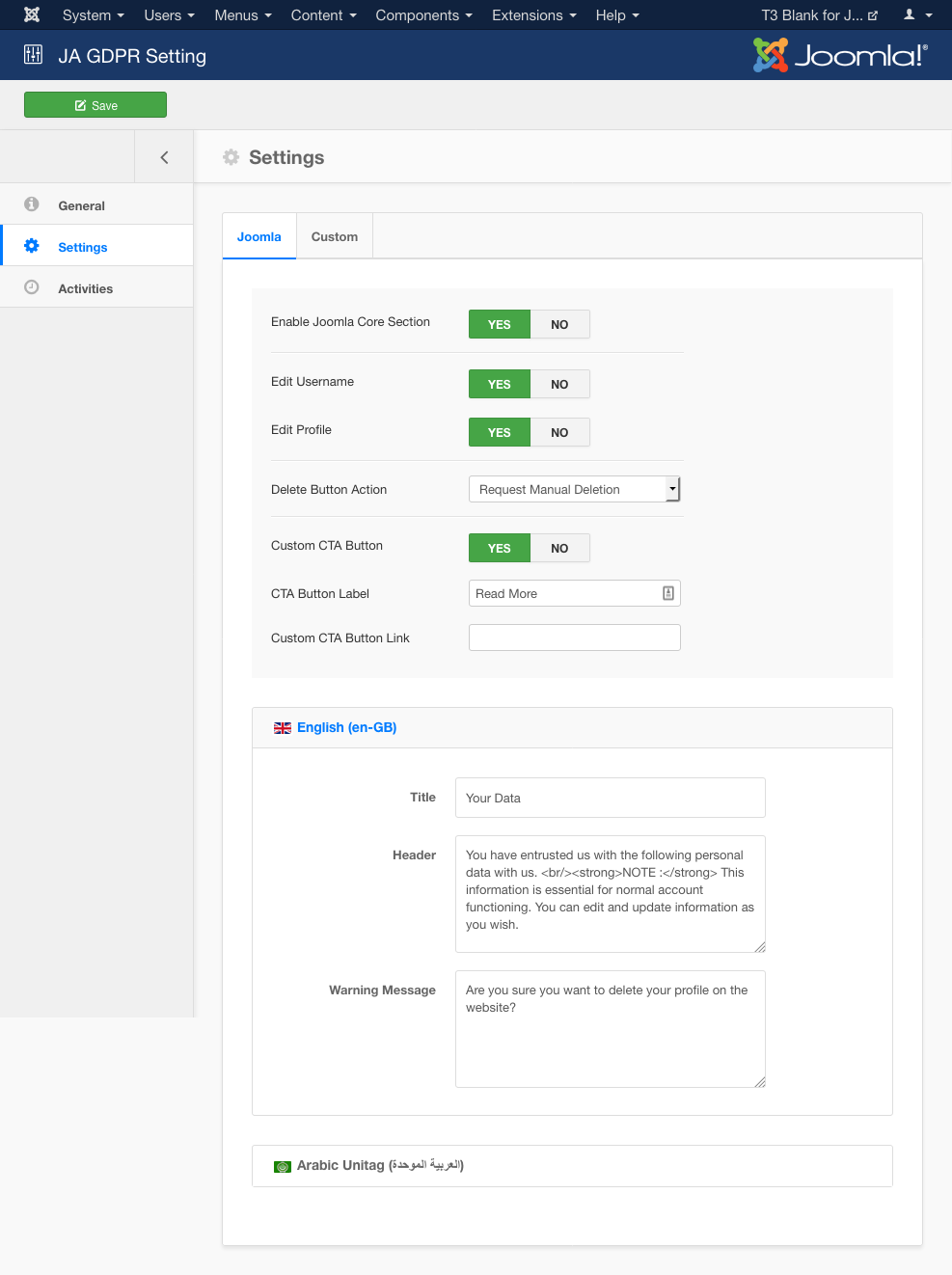Click the Joomla icon in the top-left corner
The image size is (952, 1275).
tap(31, 14)
